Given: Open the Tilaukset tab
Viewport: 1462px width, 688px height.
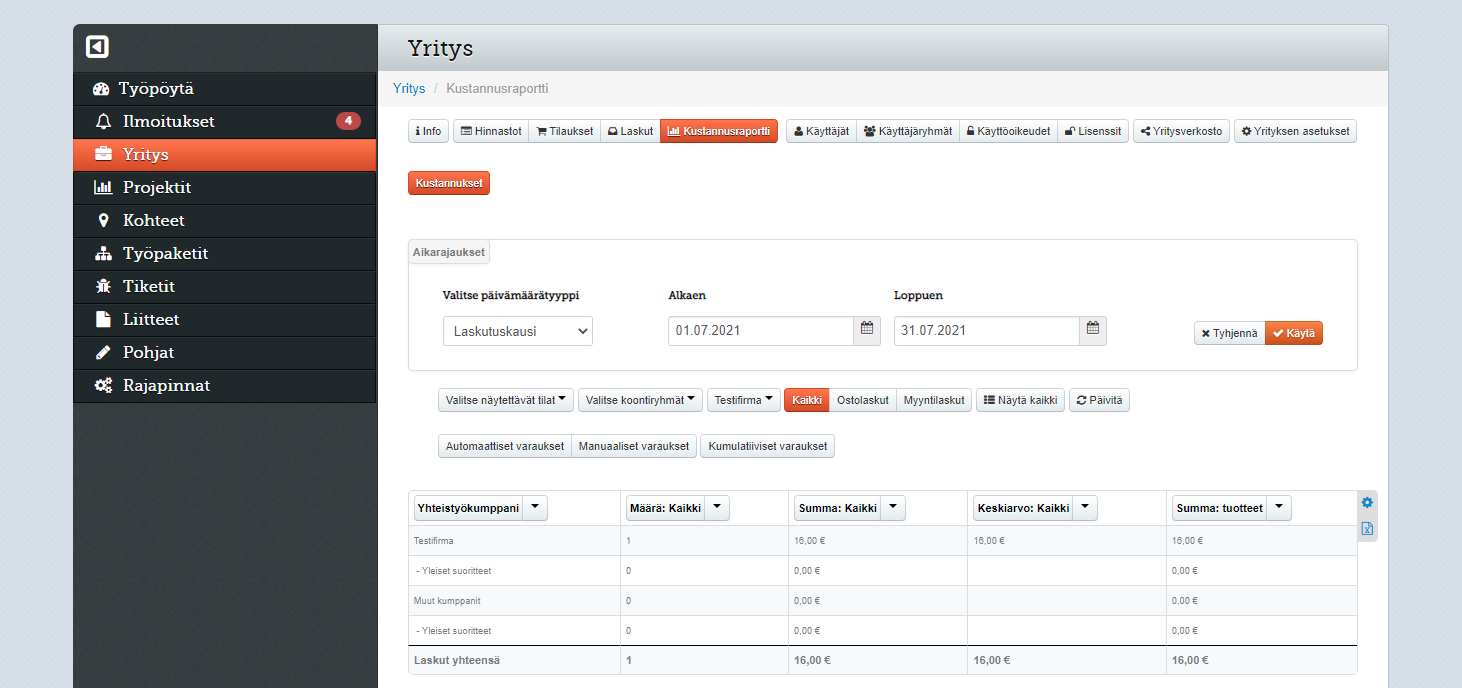Looking at the screenshot, I should click(x=565, y=131).
